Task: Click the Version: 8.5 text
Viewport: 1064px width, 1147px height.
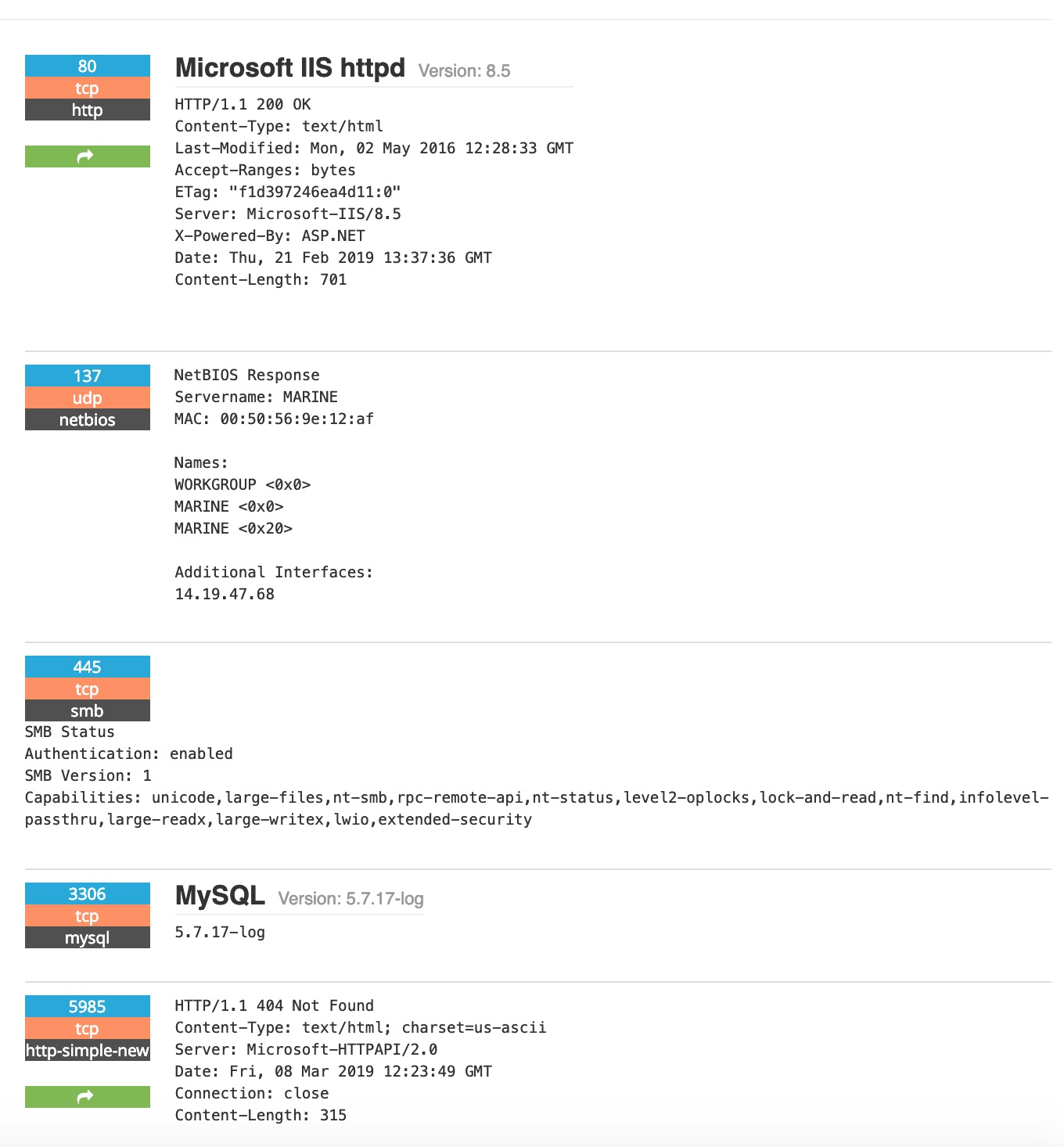Action: 464,71
